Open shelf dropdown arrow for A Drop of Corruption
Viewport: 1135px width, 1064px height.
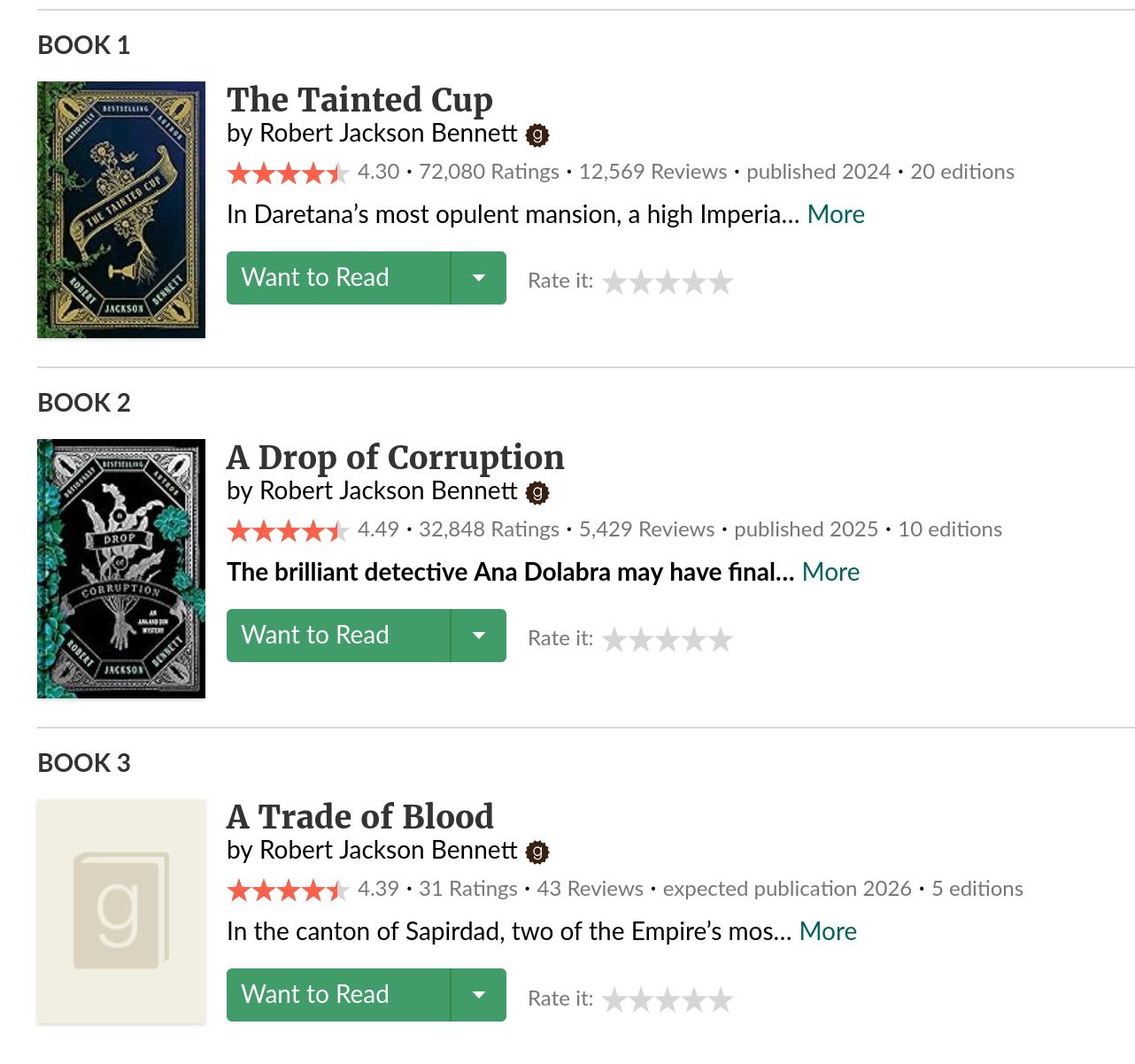pos(479,636)
